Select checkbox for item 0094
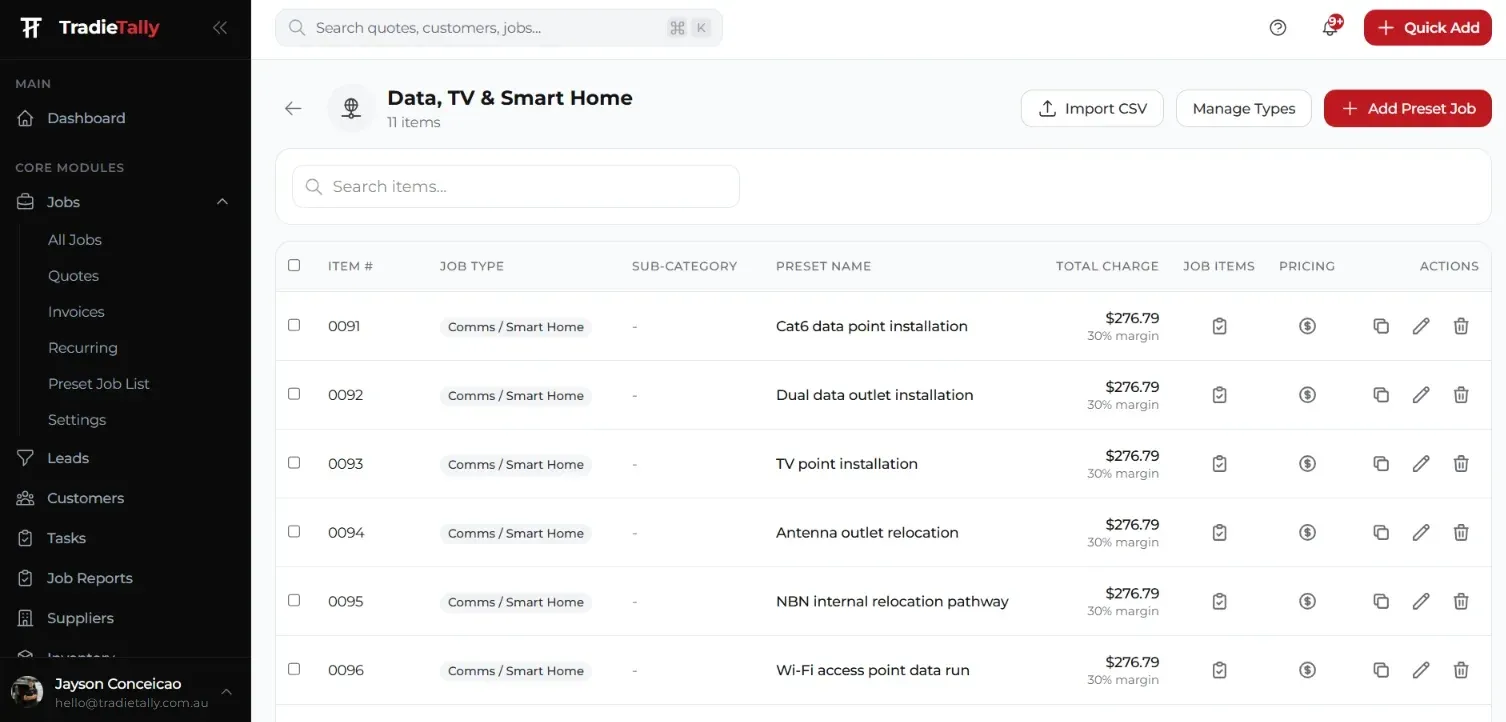 pyautogui.click(x=294, y=532)
